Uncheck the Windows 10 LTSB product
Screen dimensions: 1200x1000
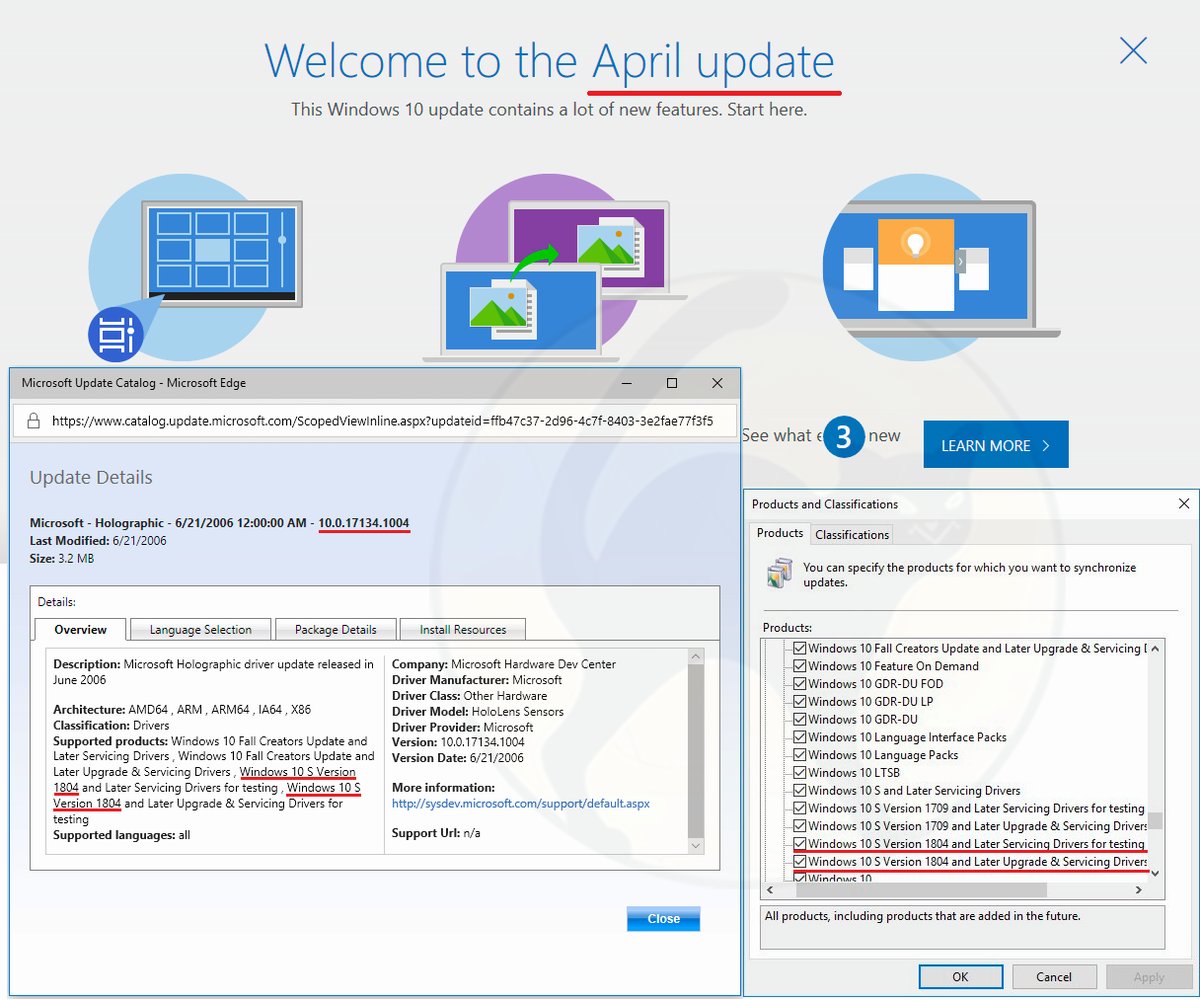pos(800,772)
